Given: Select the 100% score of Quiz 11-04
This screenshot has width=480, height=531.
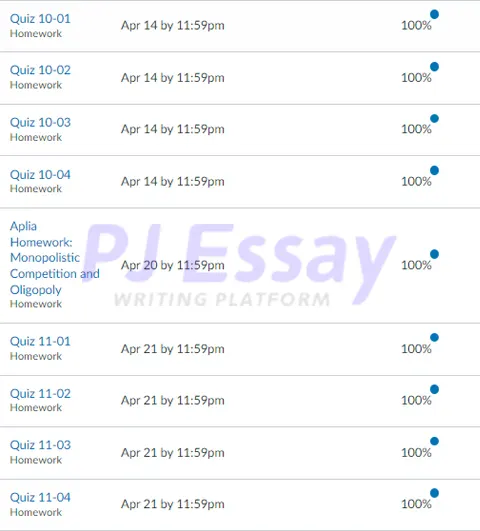Looking at the screenshot, I should (416, 504).
